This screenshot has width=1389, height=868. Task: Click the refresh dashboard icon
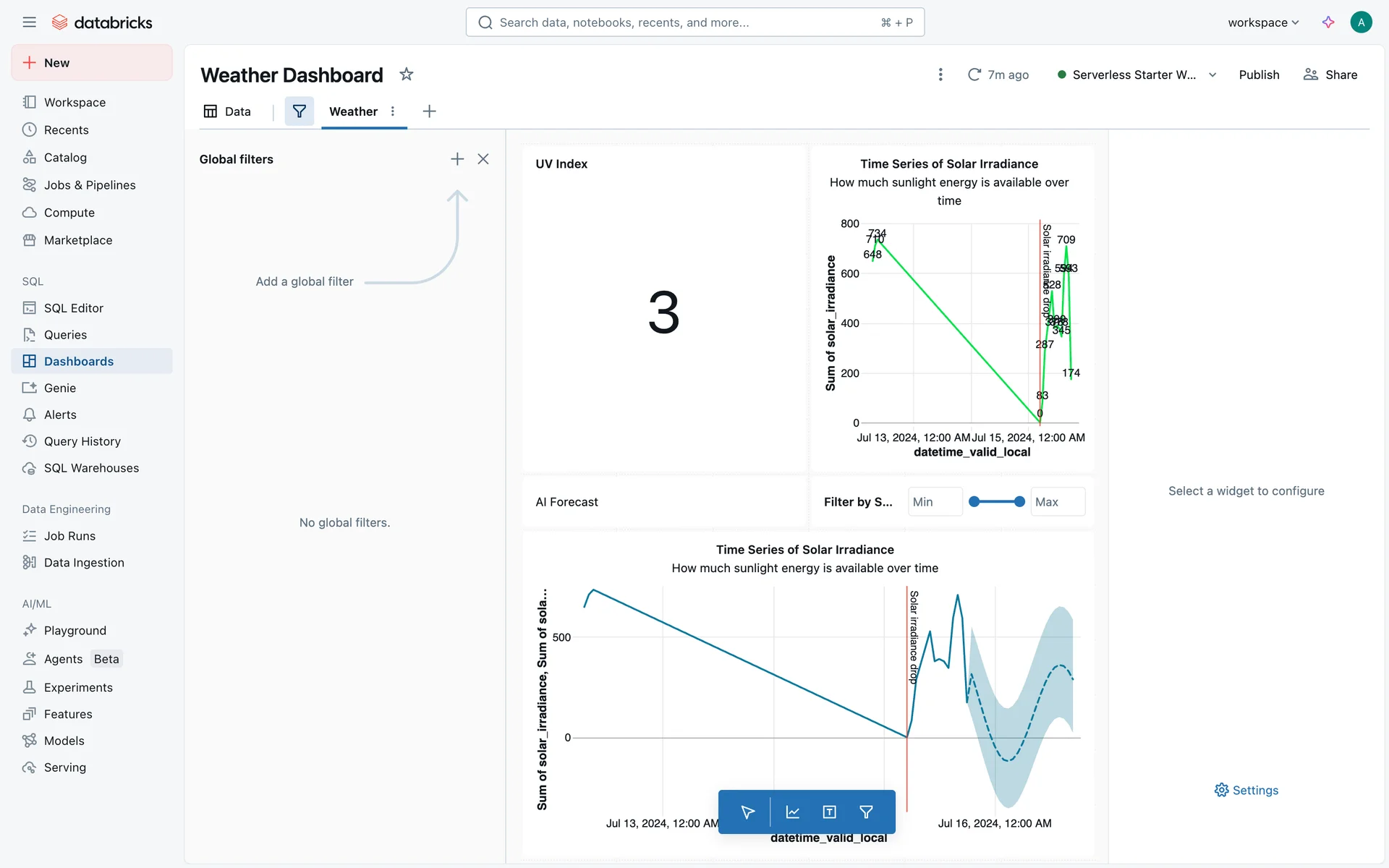pos(974,75)
